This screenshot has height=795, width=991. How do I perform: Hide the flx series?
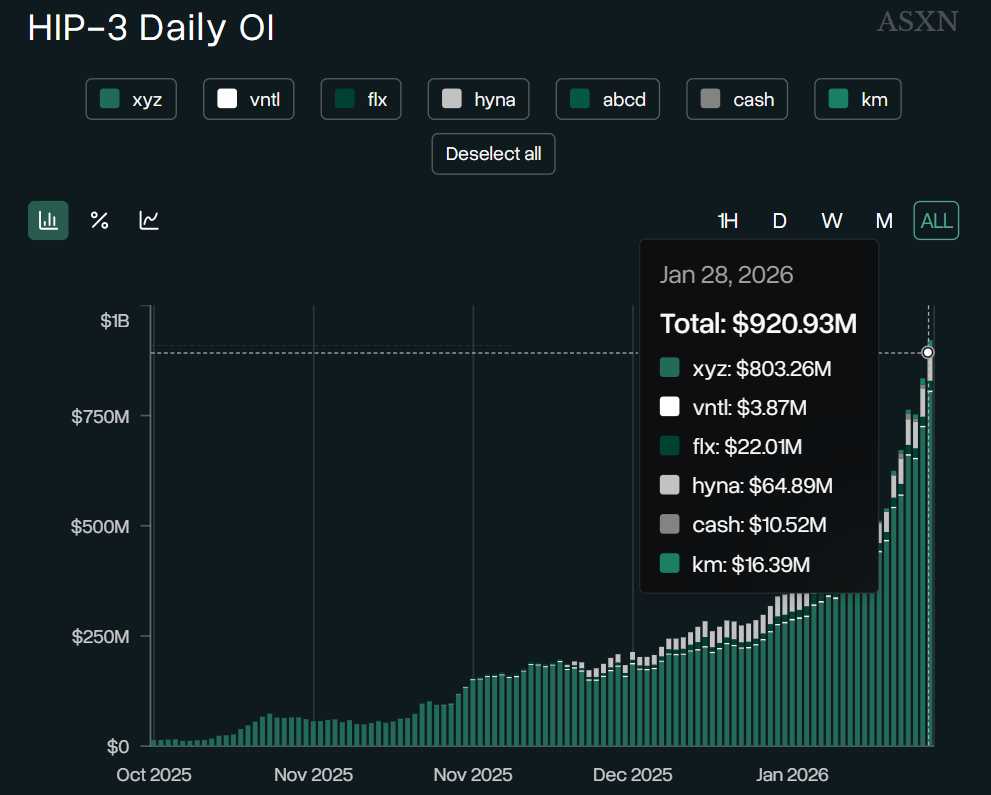[x=361, y=100]
